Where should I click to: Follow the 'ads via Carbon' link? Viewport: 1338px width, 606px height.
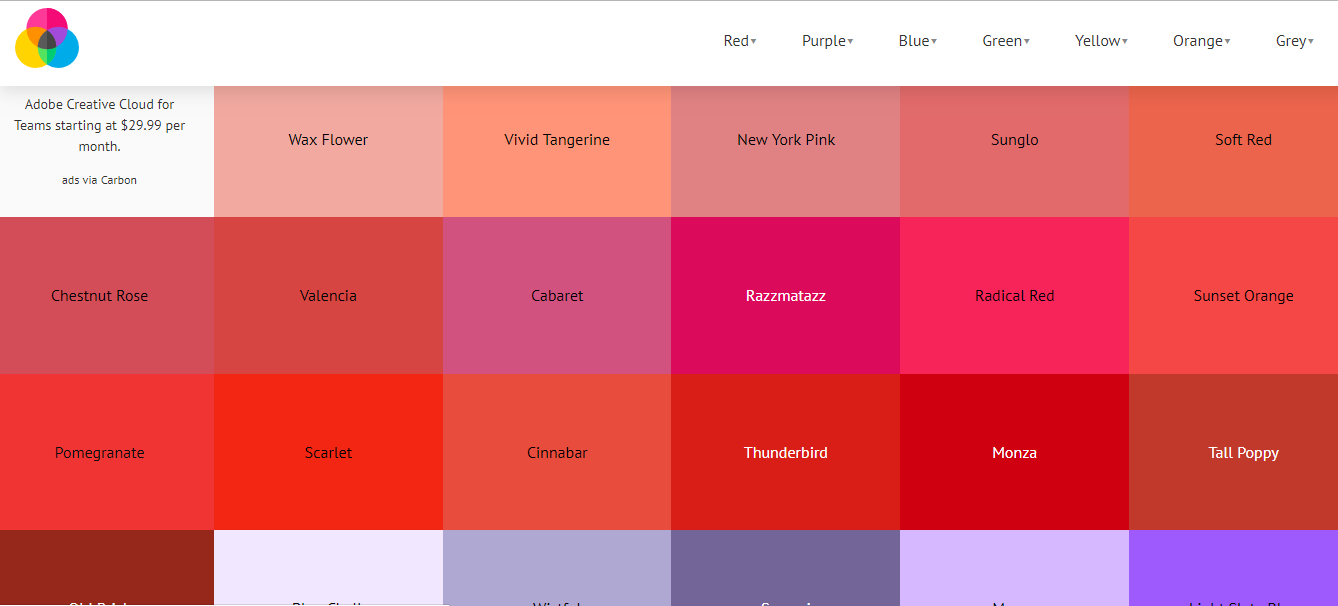tap(100, 180)
